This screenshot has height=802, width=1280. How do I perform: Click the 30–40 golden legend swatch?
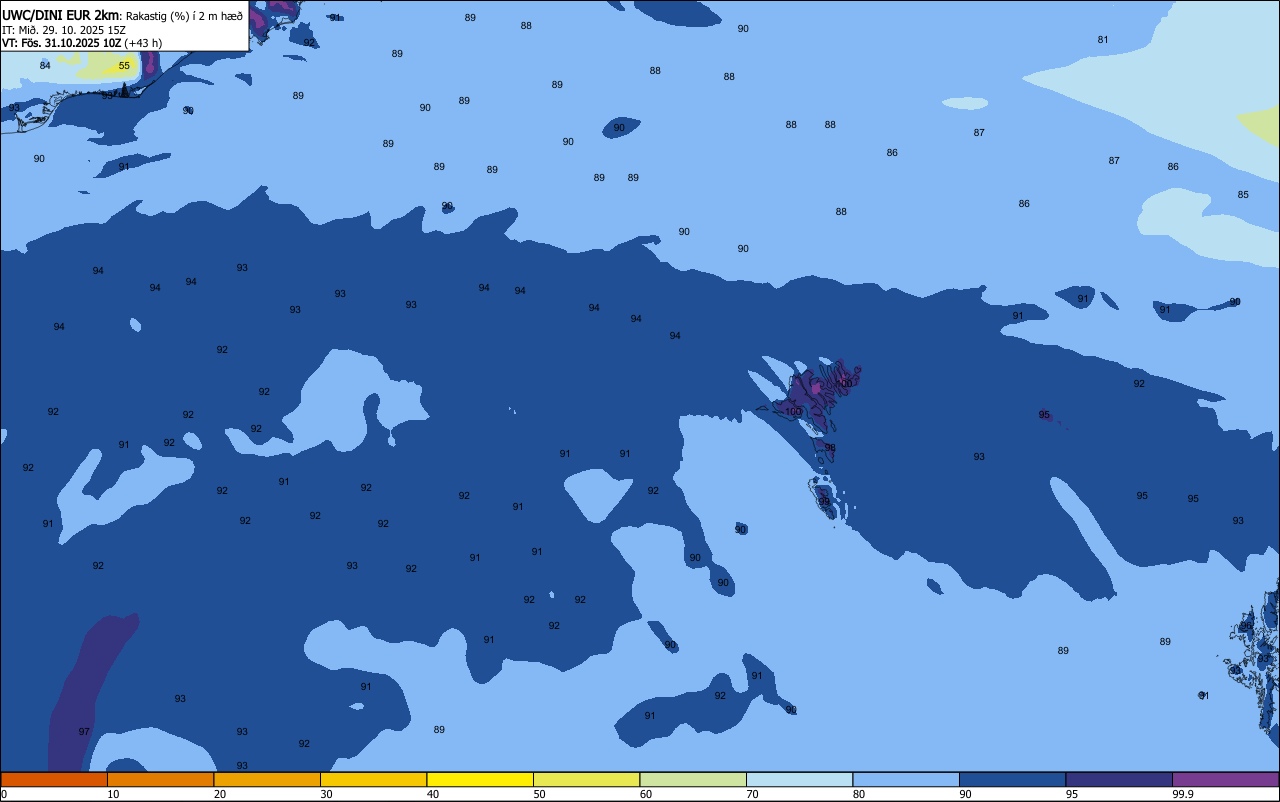[x=373, y=779]
